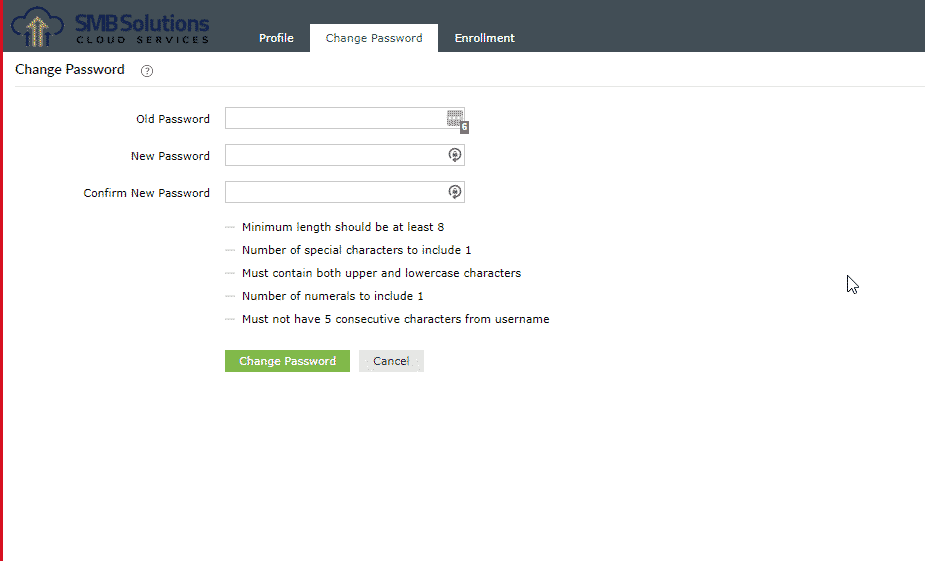This screenshot has height=561, width=925.
Task: Click the generator icon in Confirm New Password
Action: click(454, 192)
